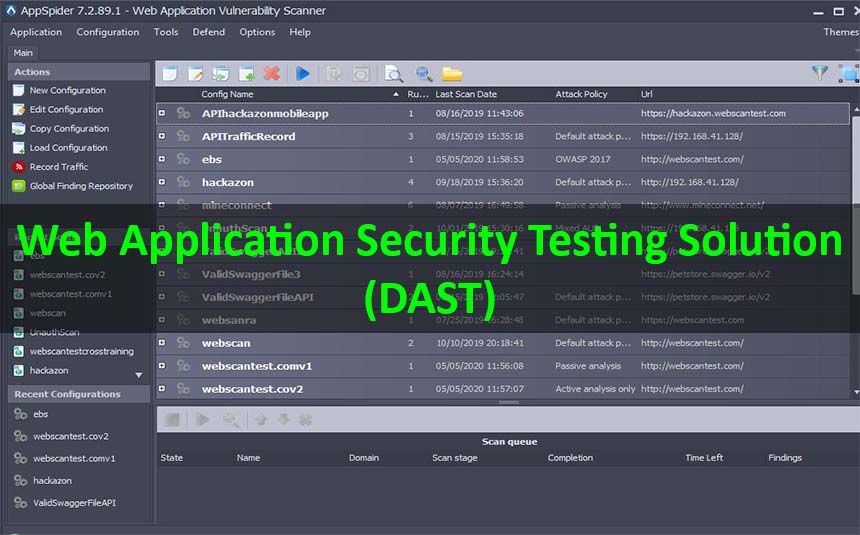Select webscantestcrosstraining in sidebar list
This screenshot has width=860, height=535.
tap(82, 351)
